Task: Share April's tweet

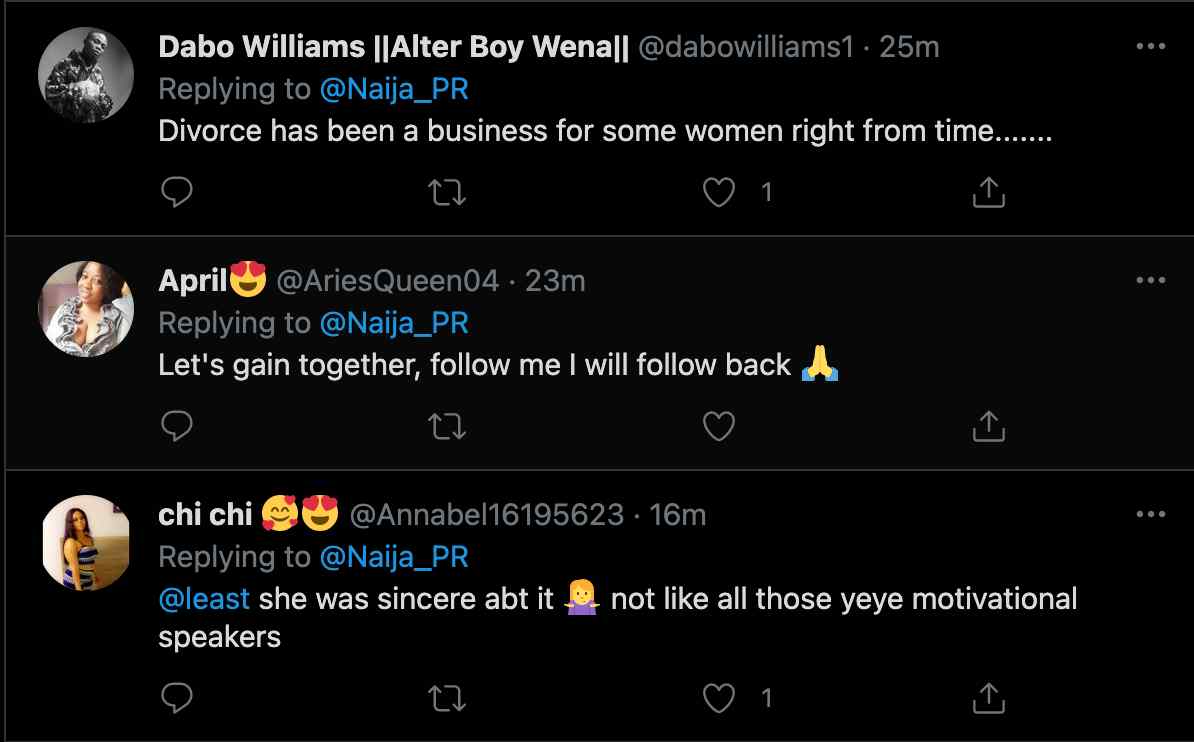Action: pyautogui.click(x=988, y=426)
